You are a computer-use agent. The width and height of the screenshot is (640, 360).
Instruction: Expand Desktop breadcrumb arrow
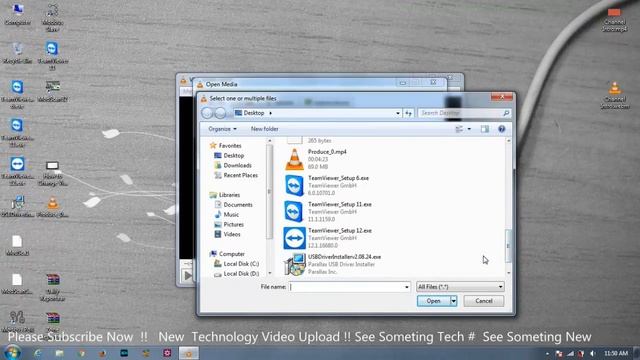tap(271, 113)
